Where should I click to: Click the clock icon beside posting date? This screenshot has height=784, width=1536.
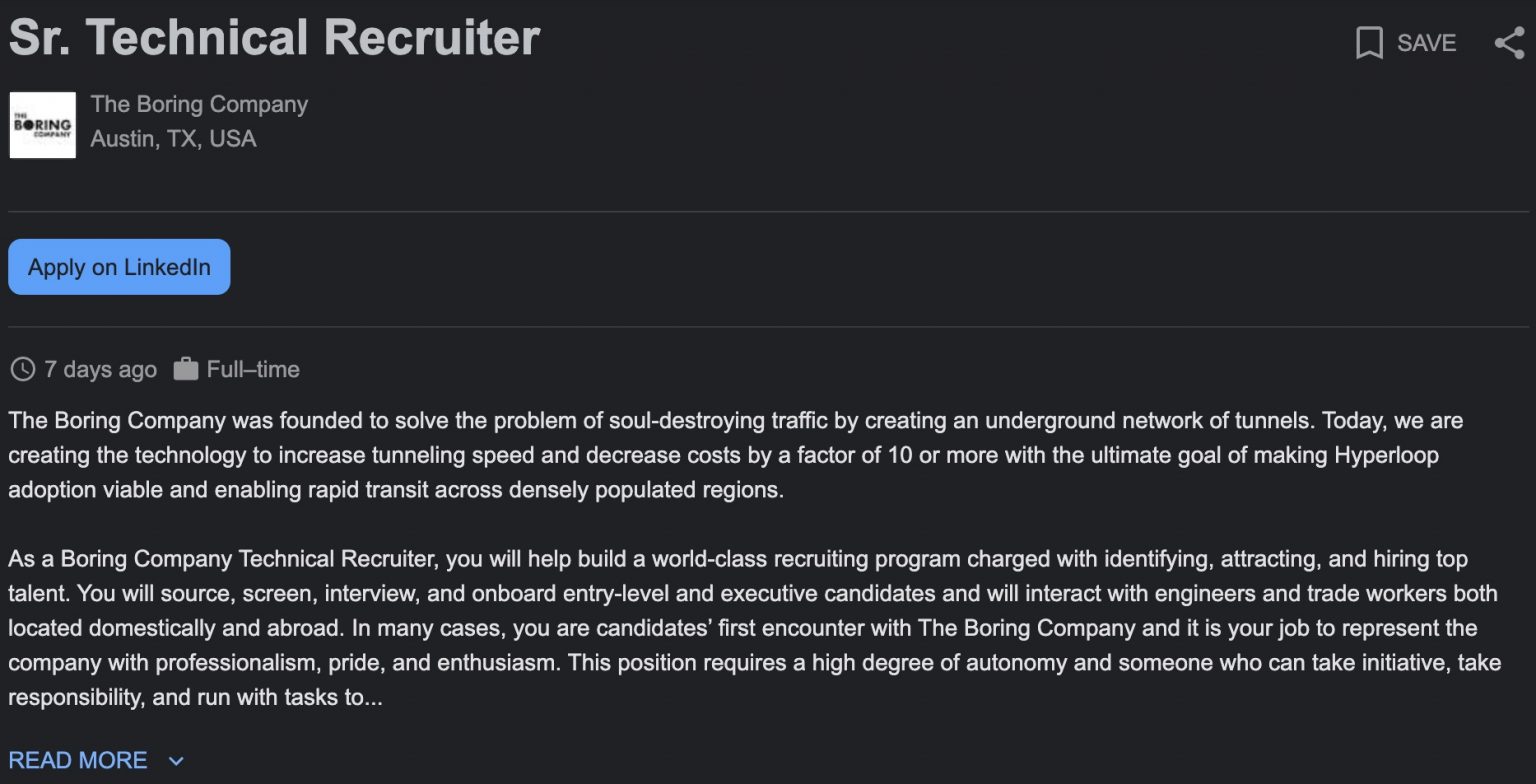coord(22,370)
